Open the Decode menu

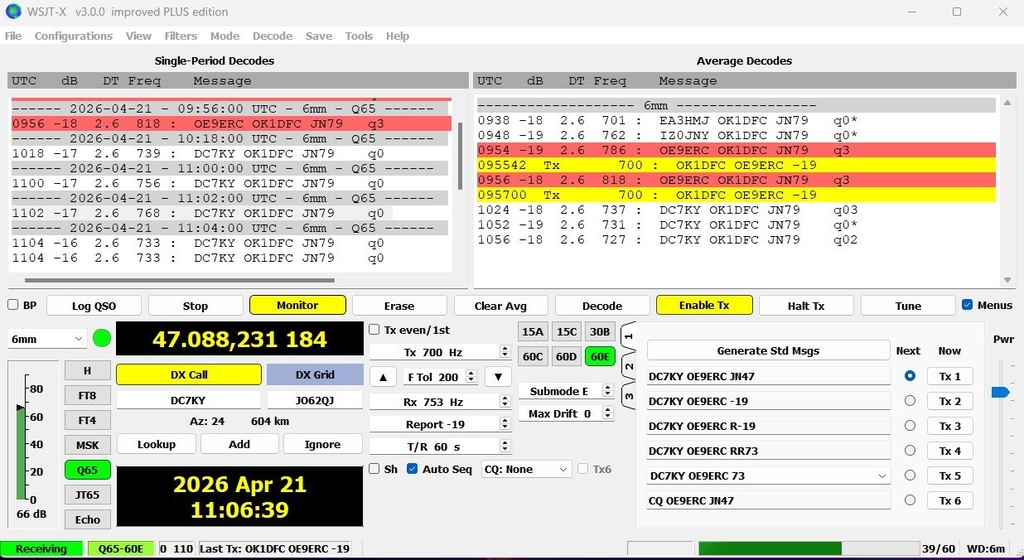[272, 36]
